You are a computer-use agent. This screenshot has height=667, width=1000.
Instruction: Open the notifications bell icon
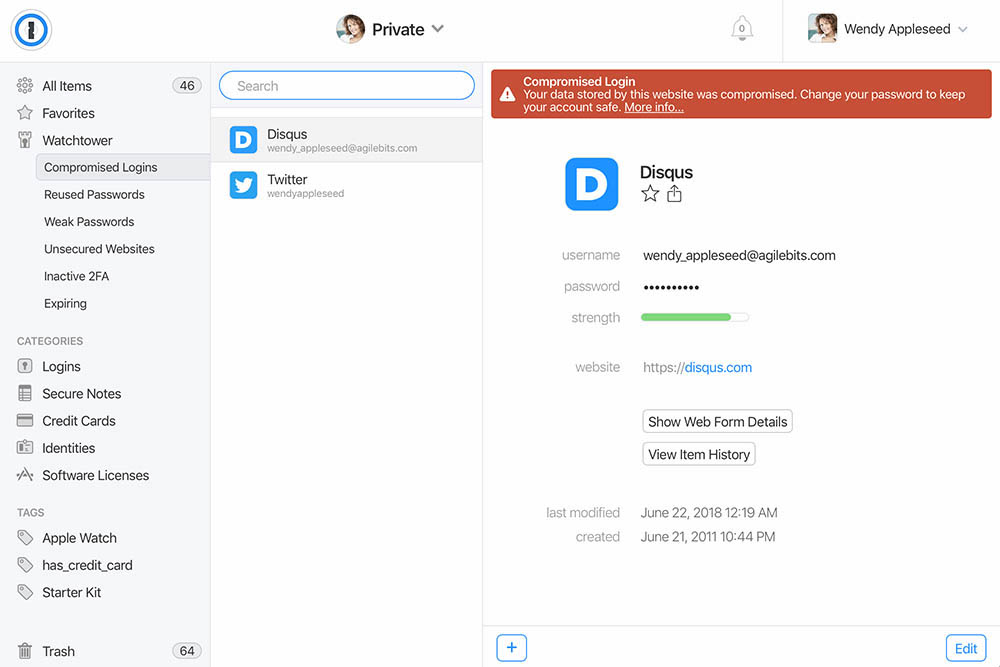point(742,29)
